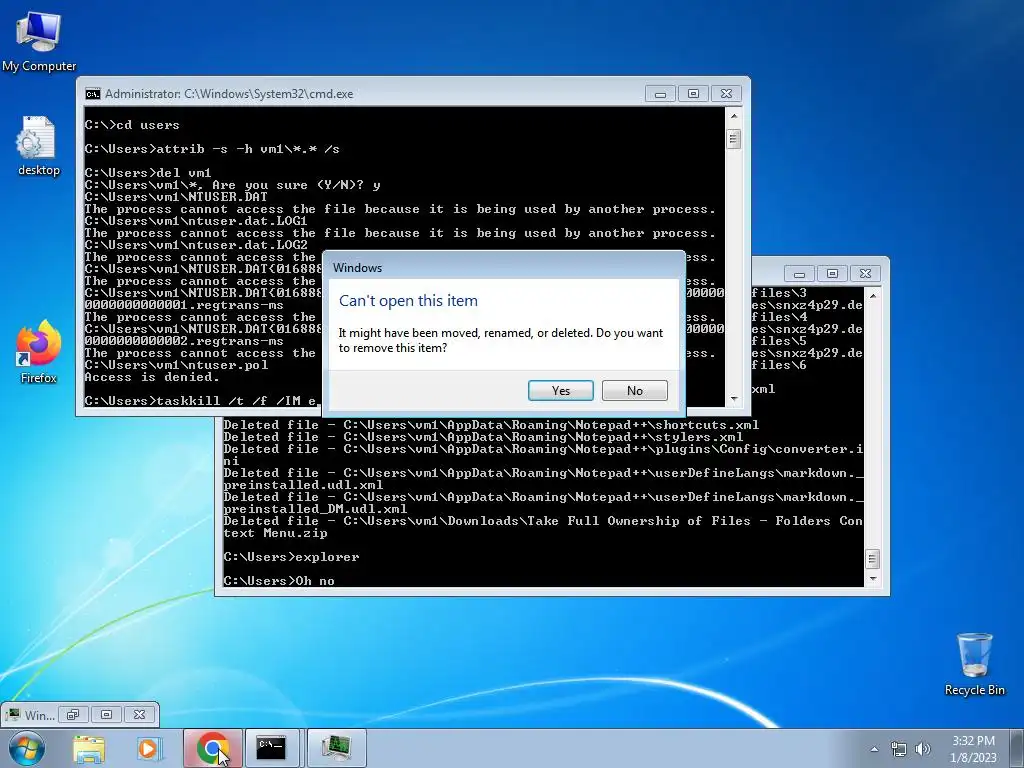Viewport: 1024px width, 768px height.
Task: Select the Recycle Bin icon
Action: click(974, 664)
